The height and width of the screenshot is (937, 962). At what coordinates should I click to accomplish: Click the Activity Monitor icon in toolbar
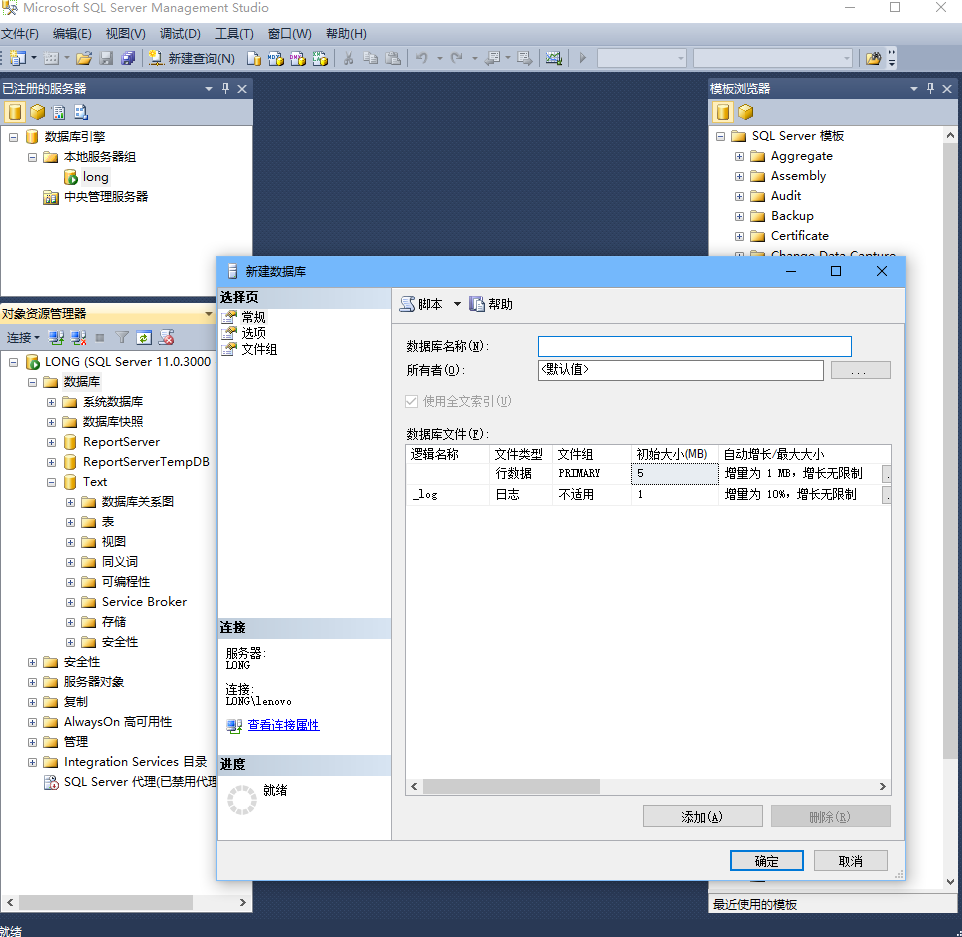click(x=553, y=58)
